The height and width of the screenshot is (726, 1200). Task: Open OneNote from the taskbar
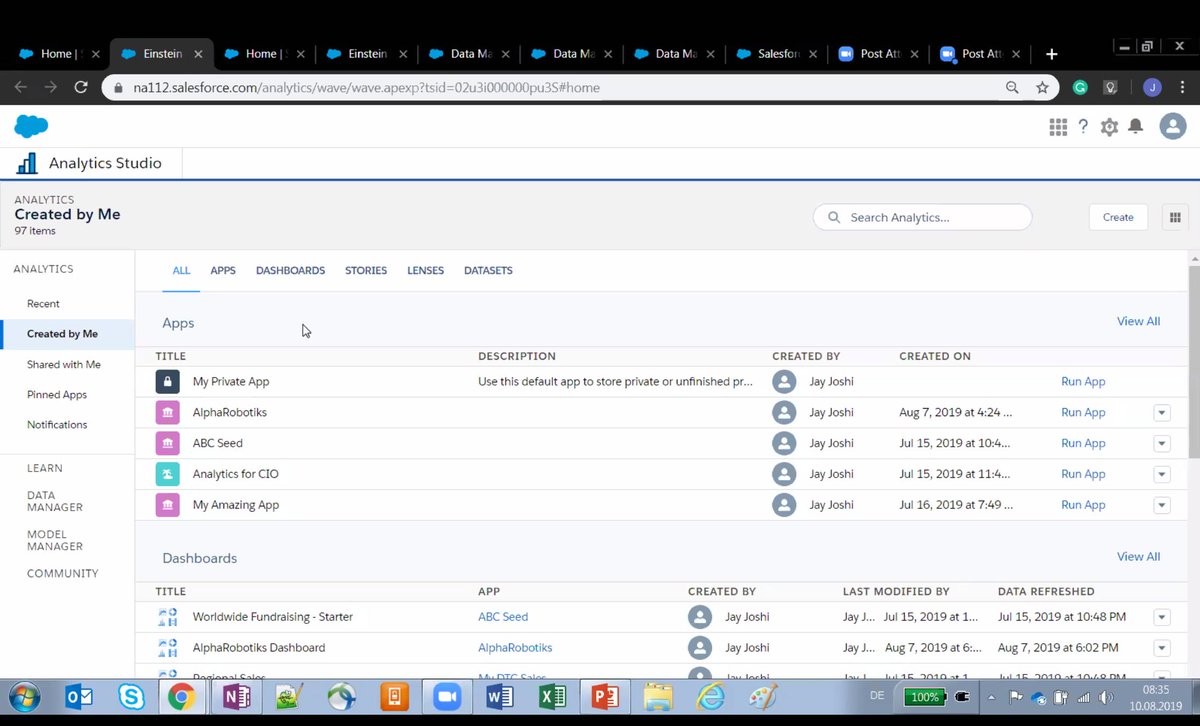237,697
